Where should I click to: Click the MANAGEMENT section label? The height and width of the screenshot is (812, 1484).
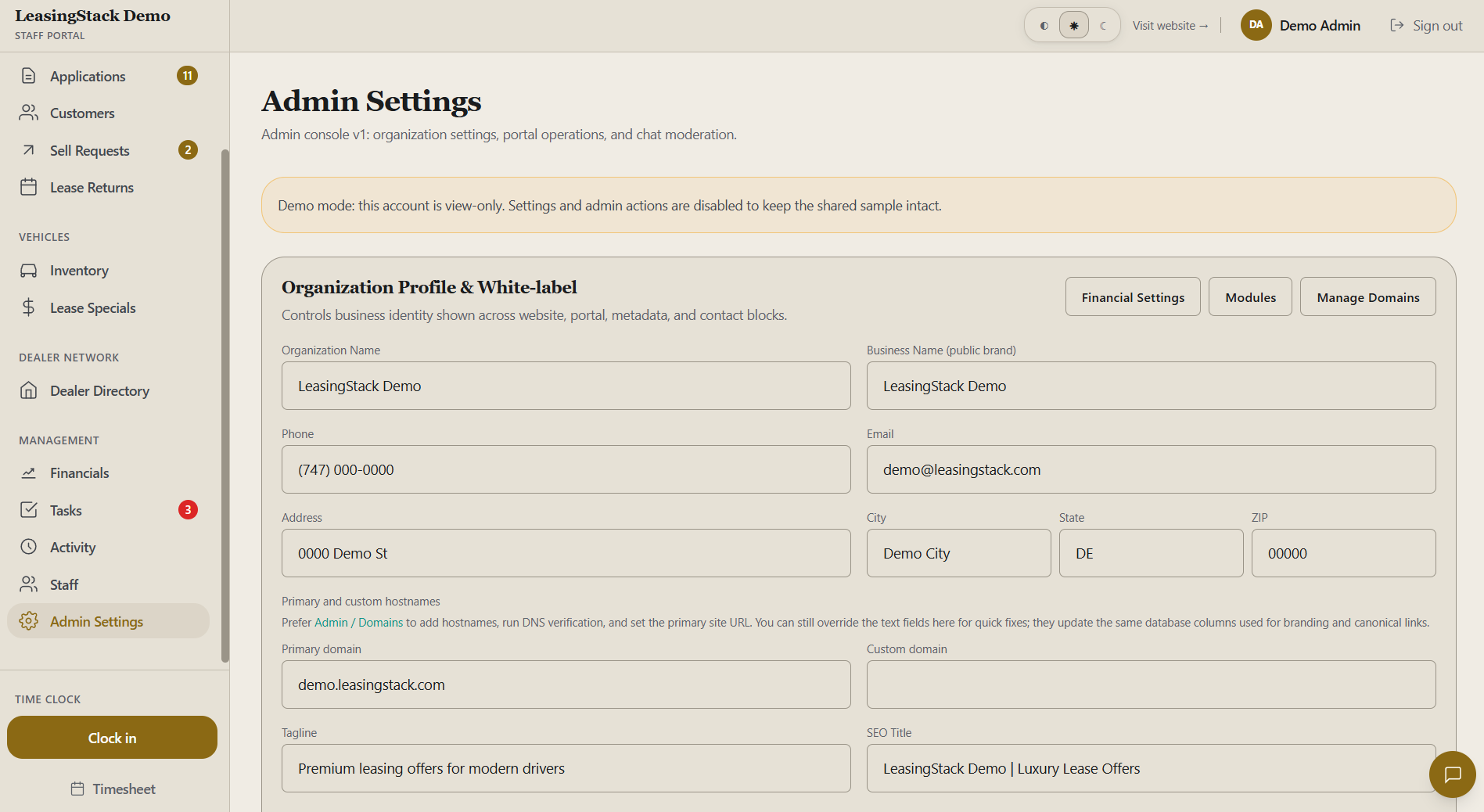click(59, 440)
